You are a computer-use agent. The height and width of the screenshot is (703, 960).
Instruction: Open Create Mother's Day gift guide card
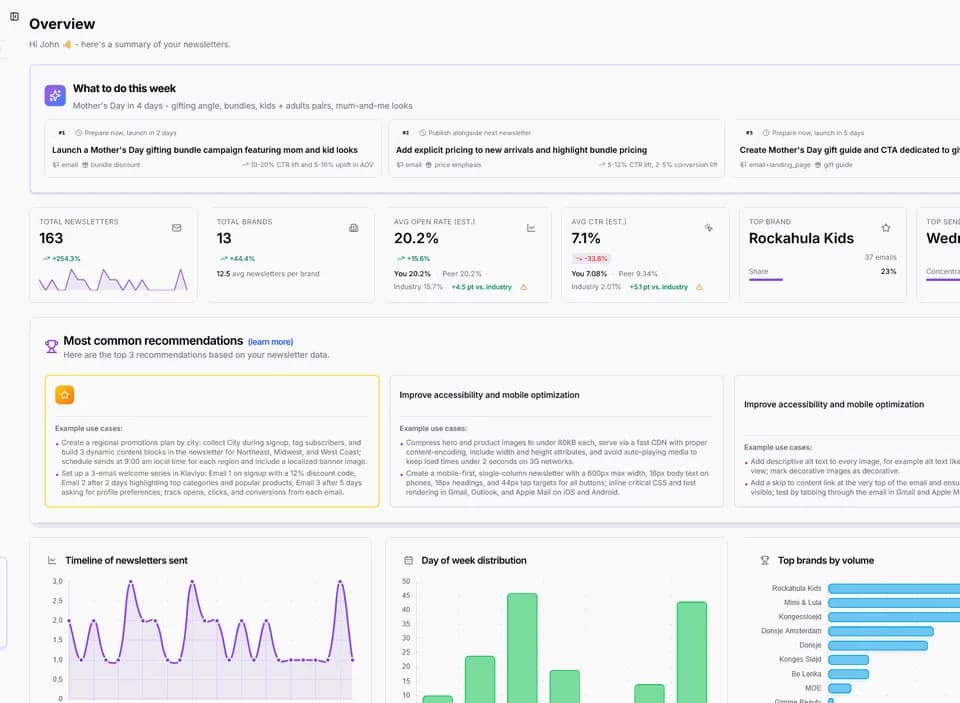click(847, 149)
